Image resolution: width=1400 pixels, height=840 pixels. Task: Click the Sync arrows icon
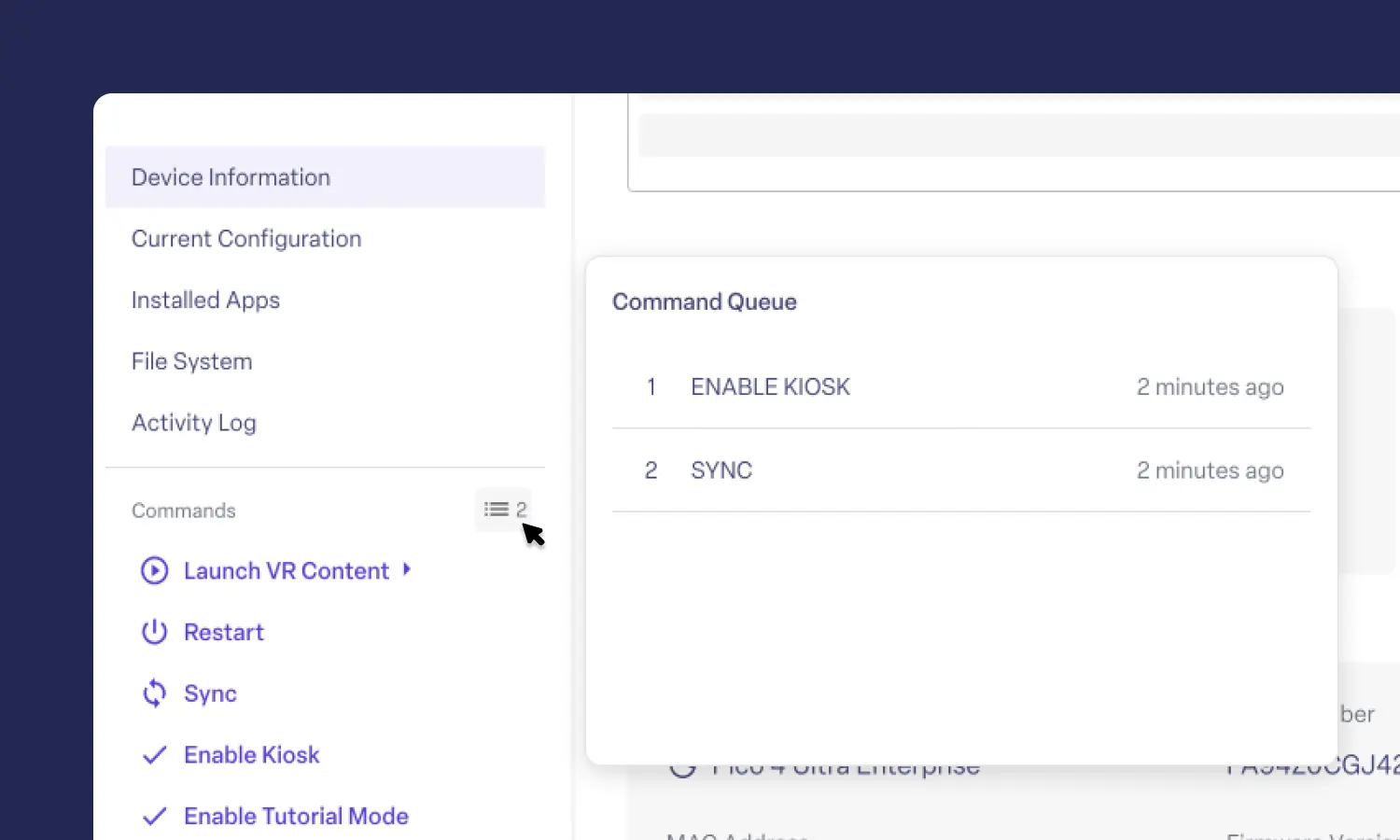pyautogui.click(x=154, y=693)
